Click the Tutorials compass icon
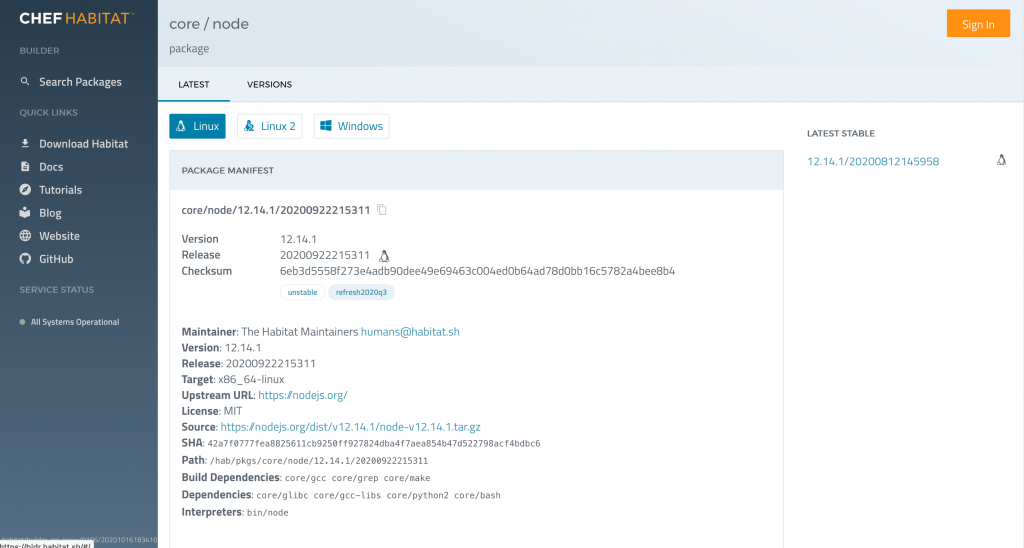Image resolution: width=1024 pixels, height=548 pixels. point(25,189)
